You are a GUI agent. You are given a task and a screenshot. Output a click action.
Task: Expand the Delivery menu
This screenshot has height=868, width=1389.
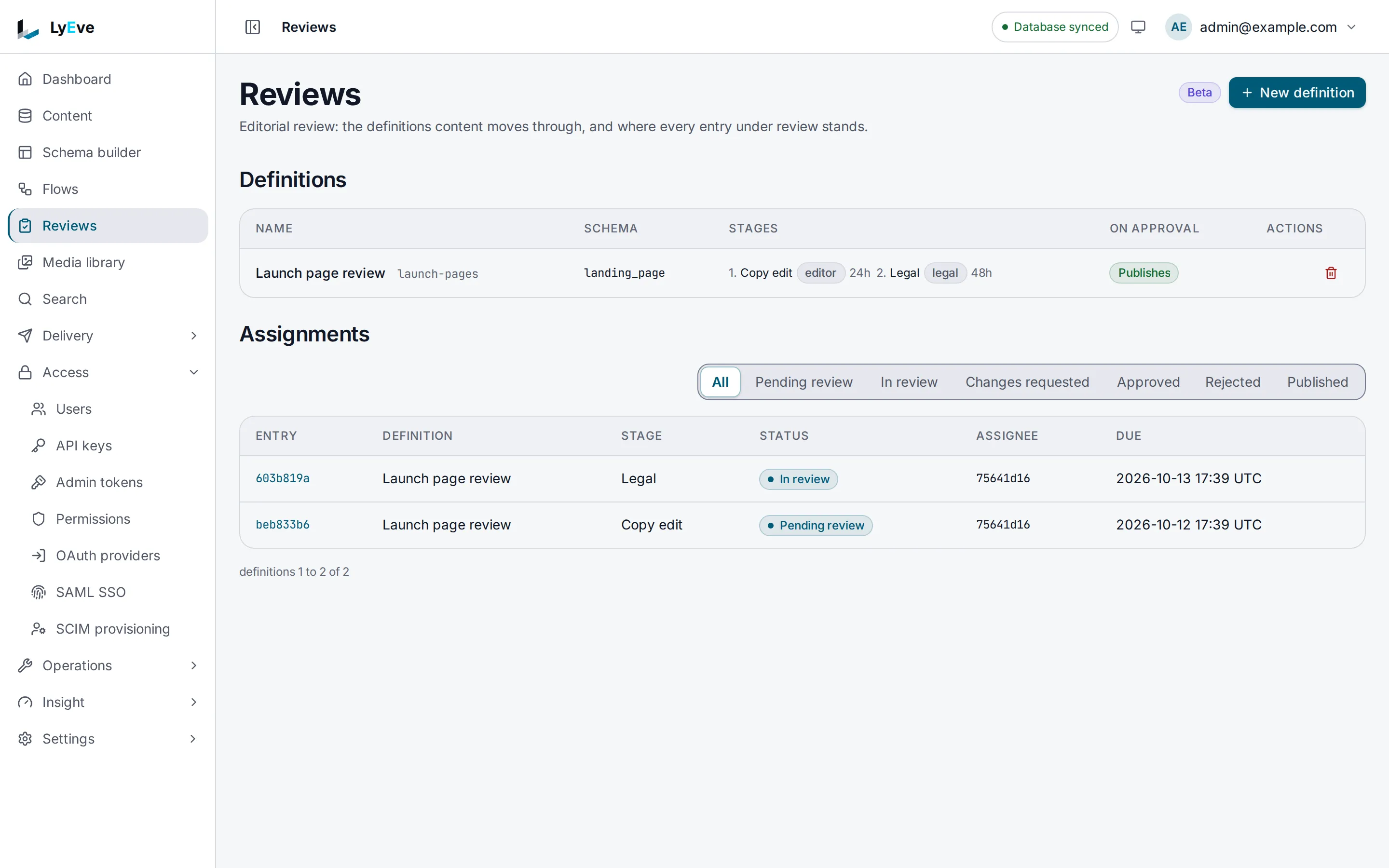(108, 336)
